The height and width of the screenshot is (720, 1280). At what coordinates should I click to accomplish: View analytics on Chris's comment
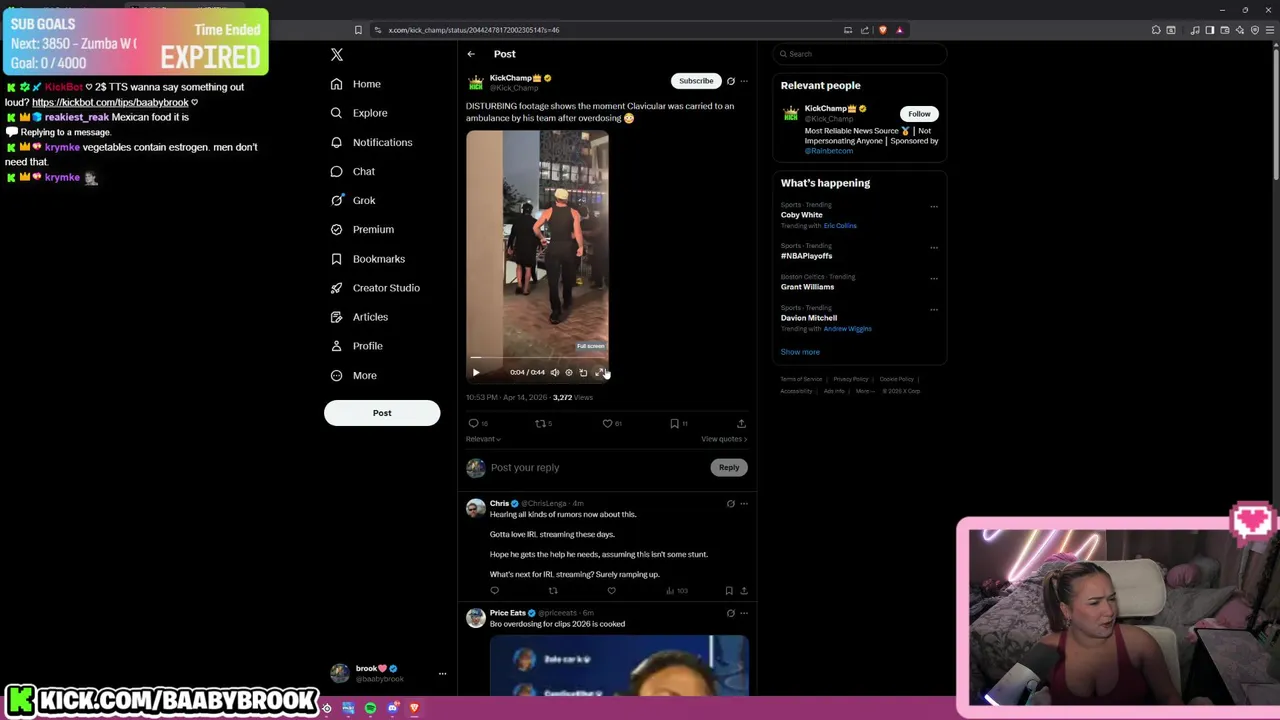(x=676, y=591)
